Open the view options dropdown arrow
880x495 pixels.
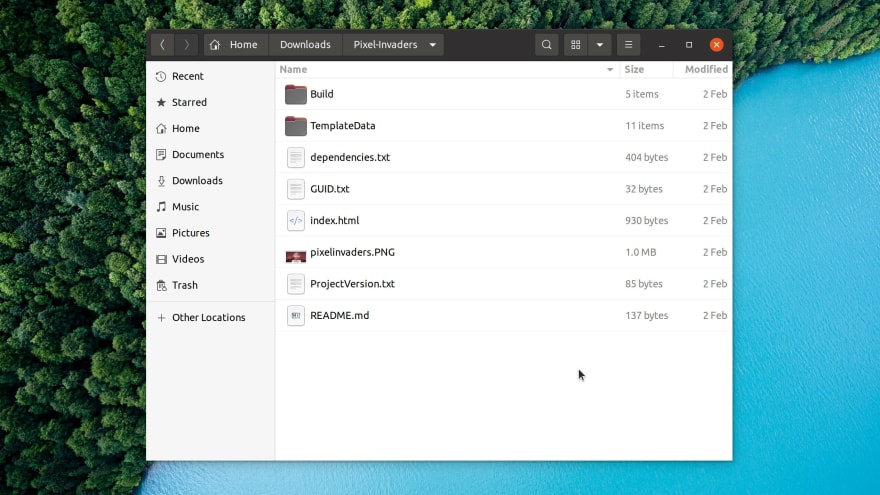click(600, 45)
